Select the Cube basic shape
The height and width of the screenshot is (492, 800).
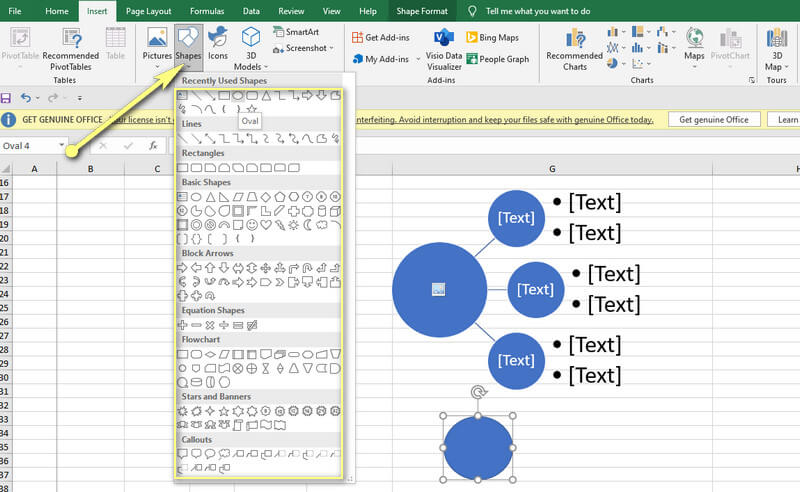click(335, 211)
